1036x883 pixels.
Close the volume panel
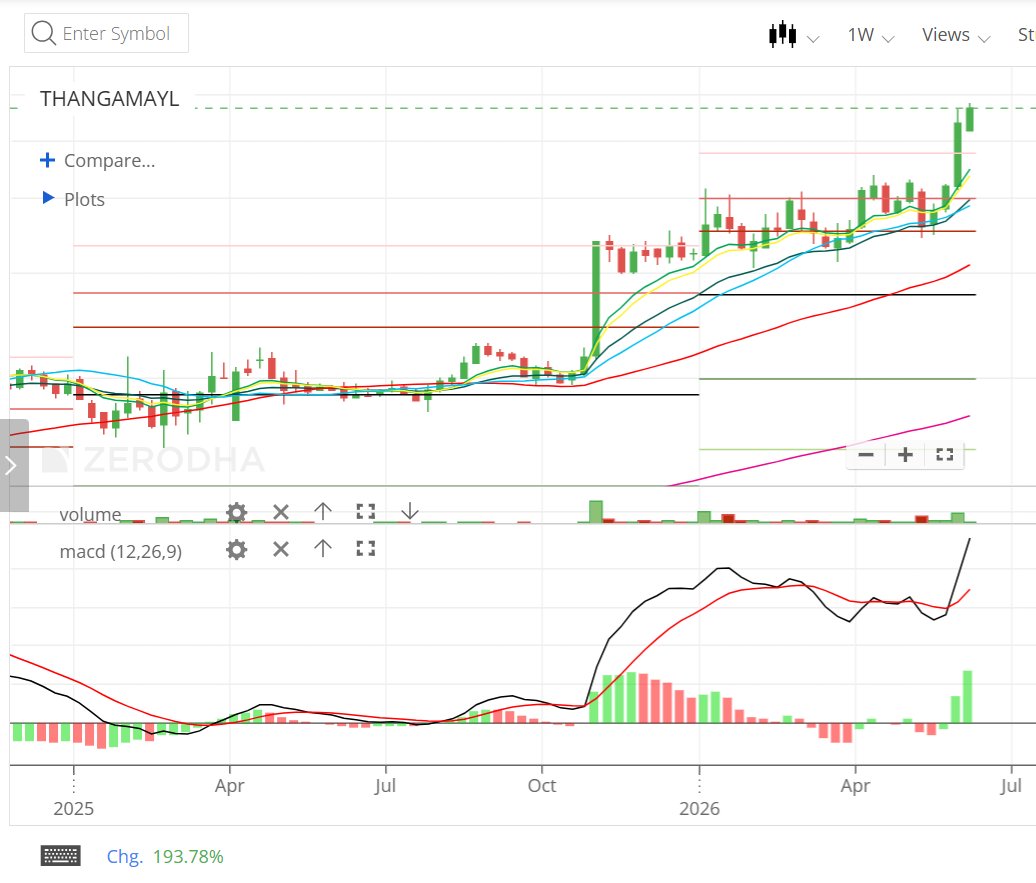pos(281,512)
